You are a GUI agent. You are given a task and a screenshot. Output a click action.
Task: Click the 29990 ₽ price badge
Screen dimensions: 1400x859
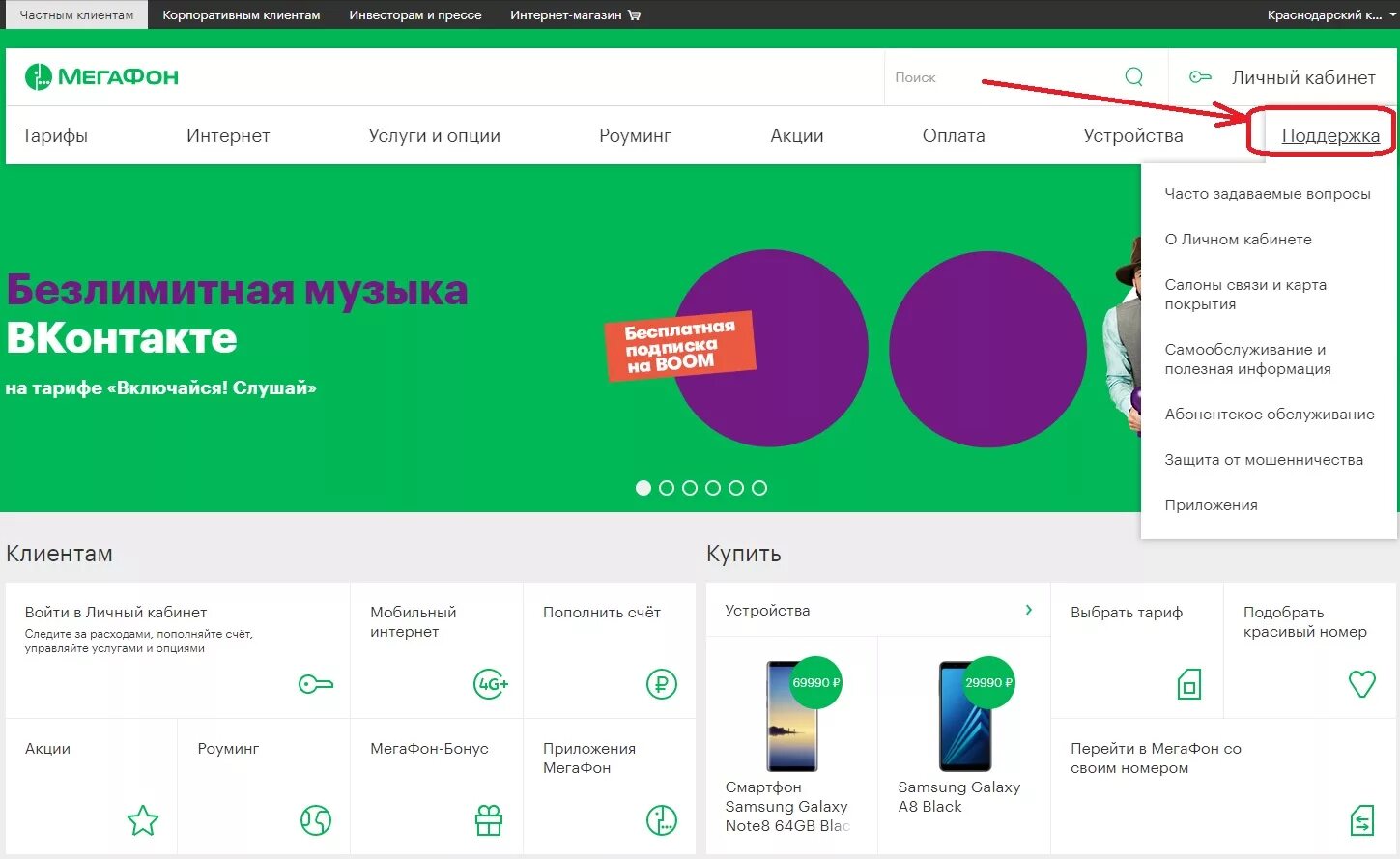[x=989, y=682]
